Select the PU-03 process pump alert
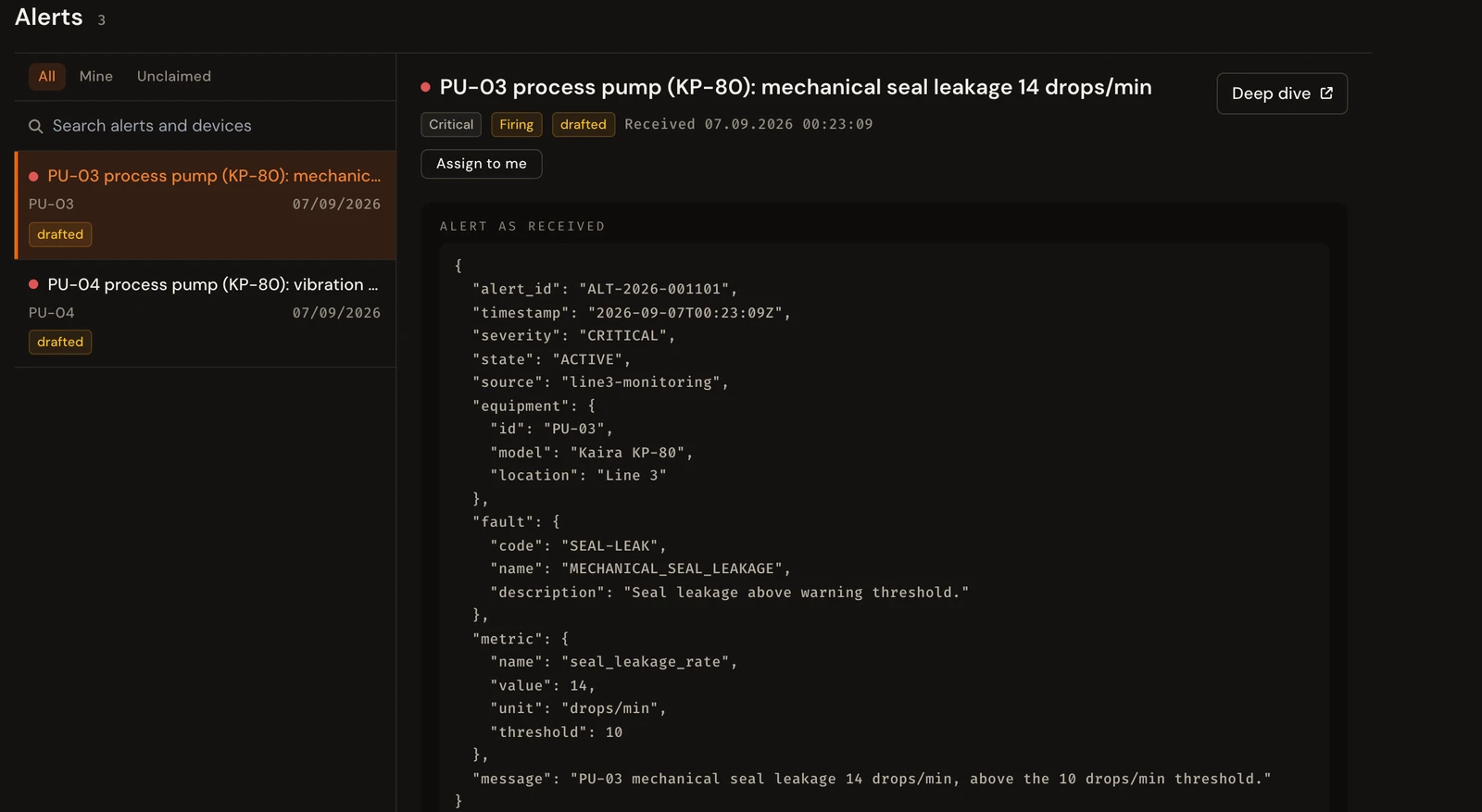The image size is (1482, 812). pos(206,205)
